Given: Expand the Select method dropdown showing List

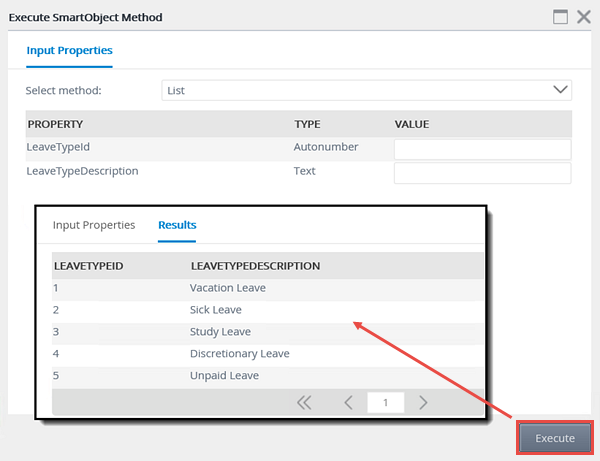Looking at the screenshot, I should [x=367, y=90].
